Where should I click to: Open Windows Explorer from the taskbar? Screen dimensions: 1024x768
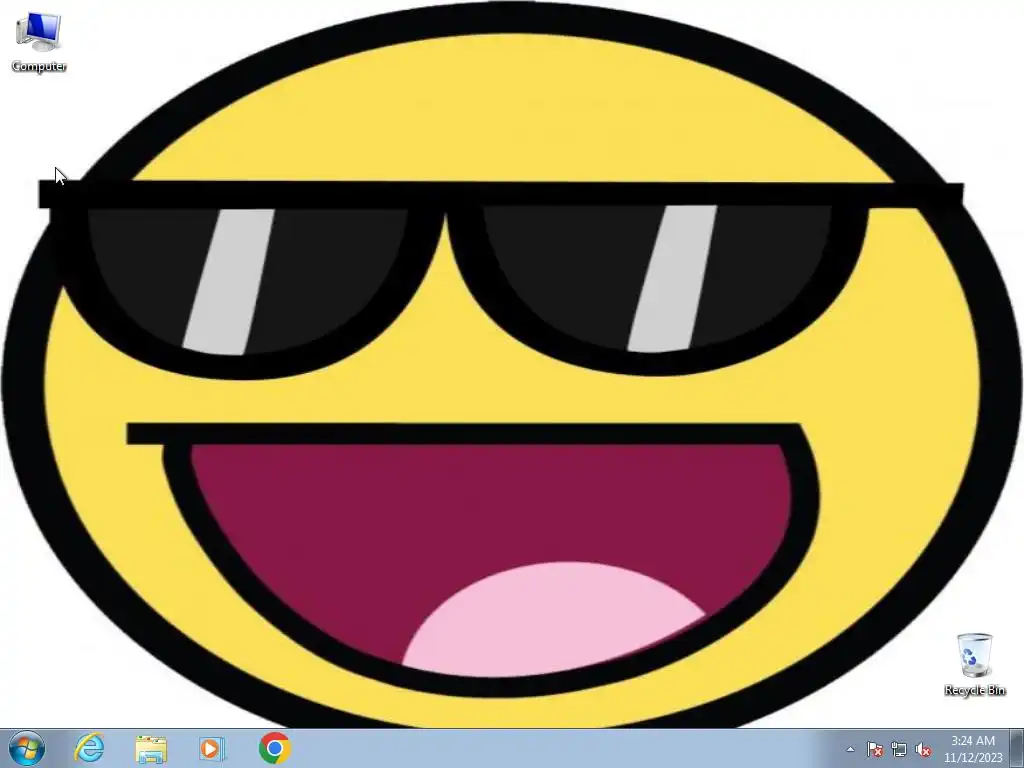151,748
